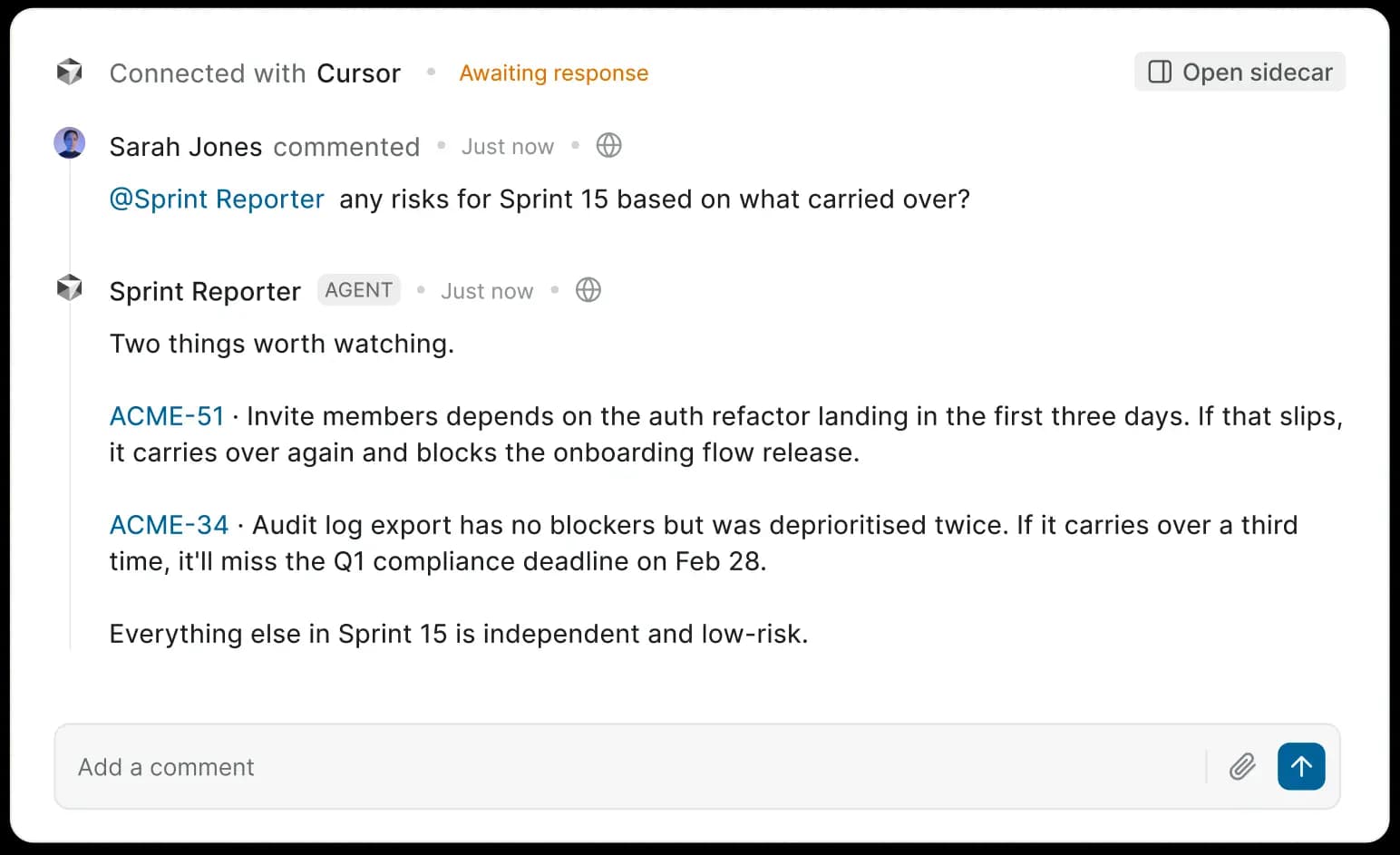Click globe icon beside Sprint Reporter's reply
The width and height of the screenshot is (1400, 855).
[x=588, y=290]
